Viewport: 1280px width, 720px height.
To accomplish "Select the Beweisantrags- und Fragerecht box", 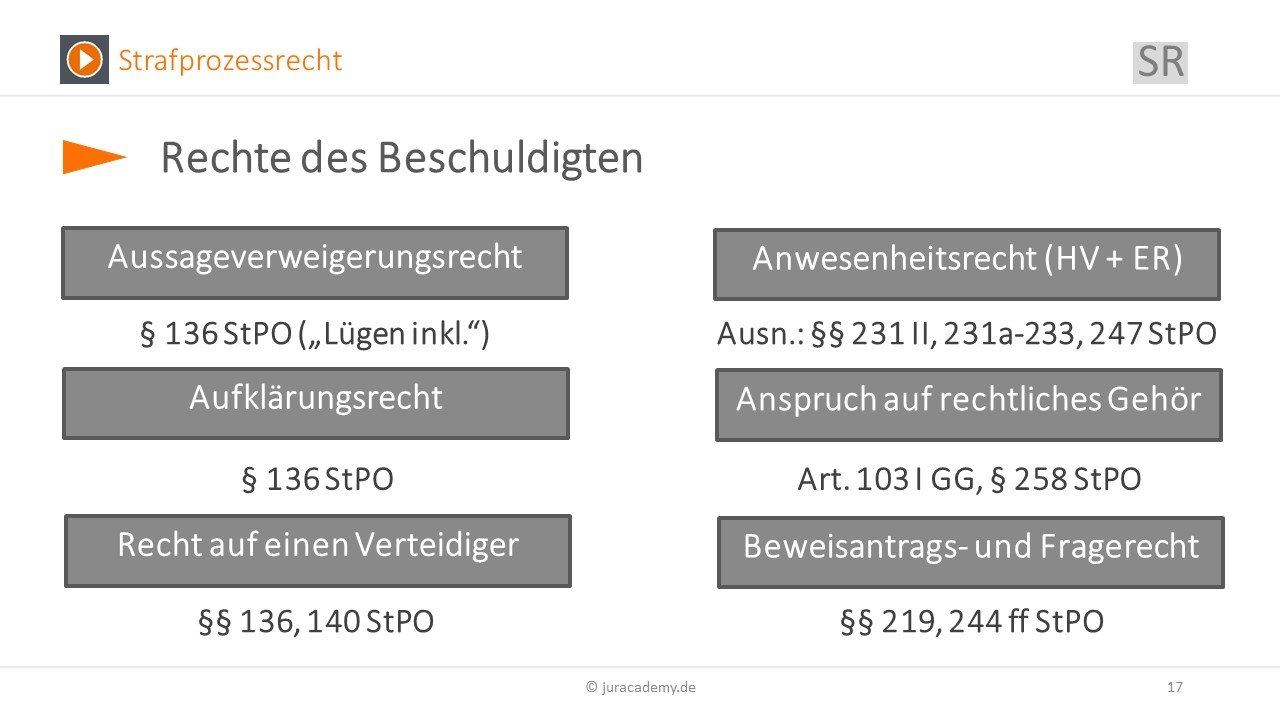I will tap(971, 552).
